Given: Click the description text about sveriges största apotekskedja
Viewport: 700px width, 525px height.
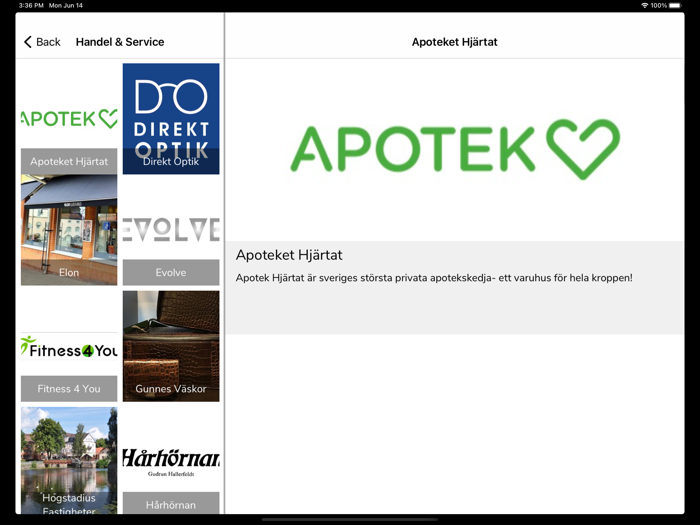Looking at the screenshot, I should [x=434, y=278].
